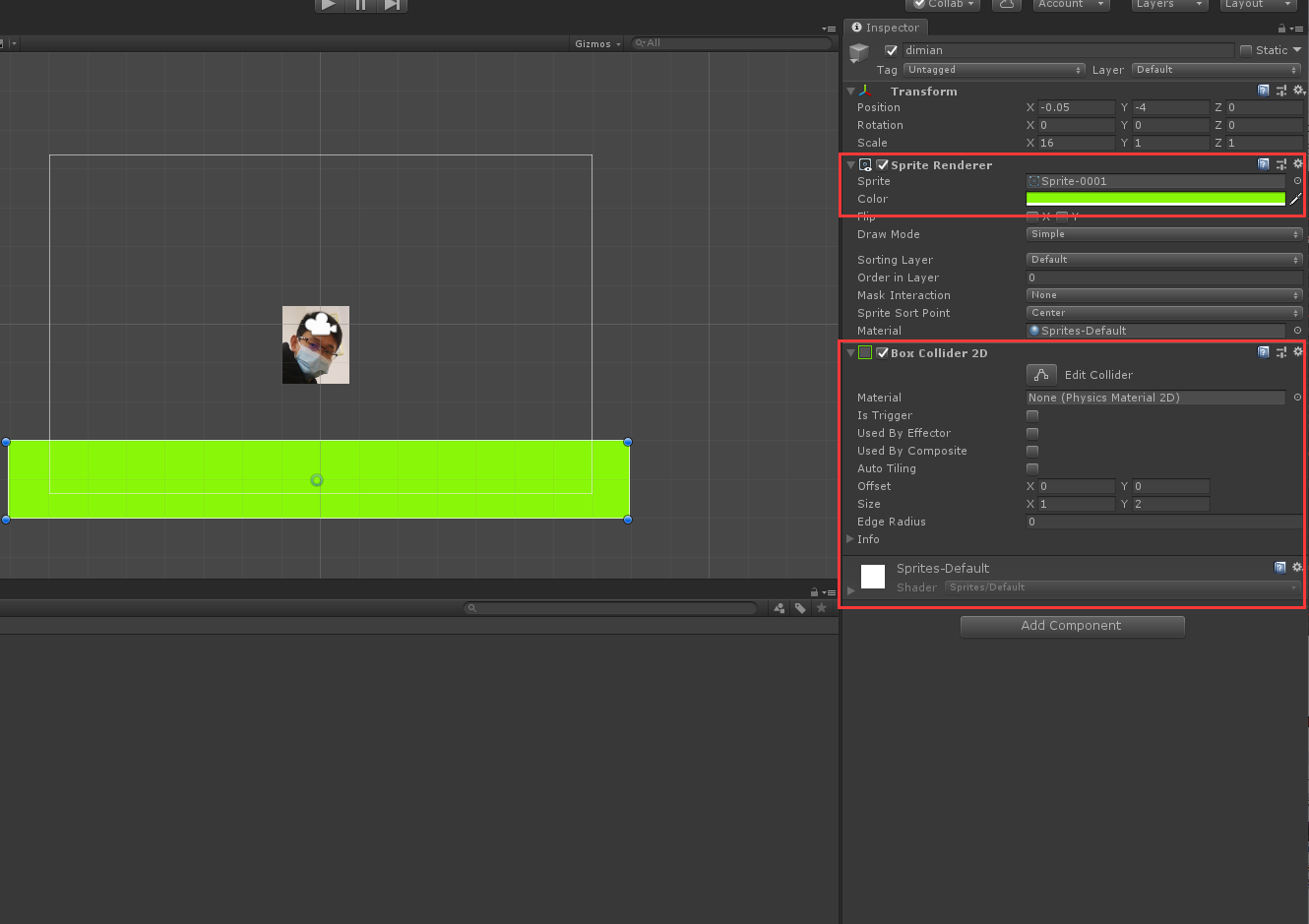Click the Play button in the toolbar
This screenshot has width=1309, height=924.
click(329, 4)
